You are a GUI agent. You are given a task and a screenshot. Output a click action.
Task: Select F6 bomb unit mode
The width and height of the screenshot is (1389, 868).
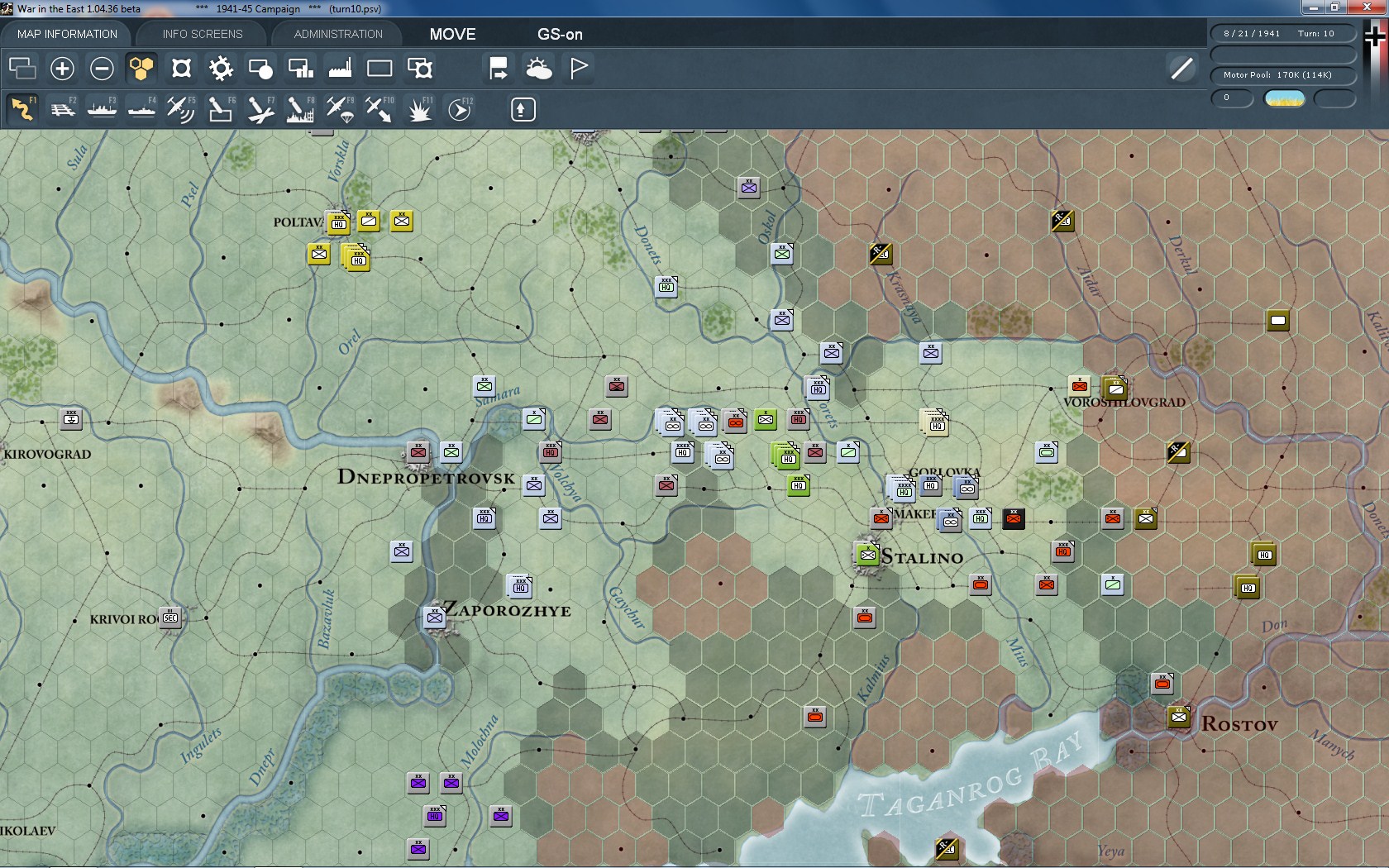(x=221, y=109)
